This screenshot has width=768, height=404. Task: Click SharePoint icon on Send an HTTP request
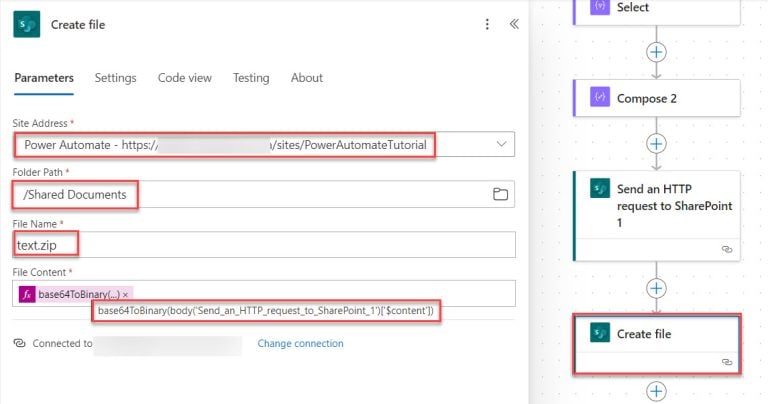(x=600, y=188)
